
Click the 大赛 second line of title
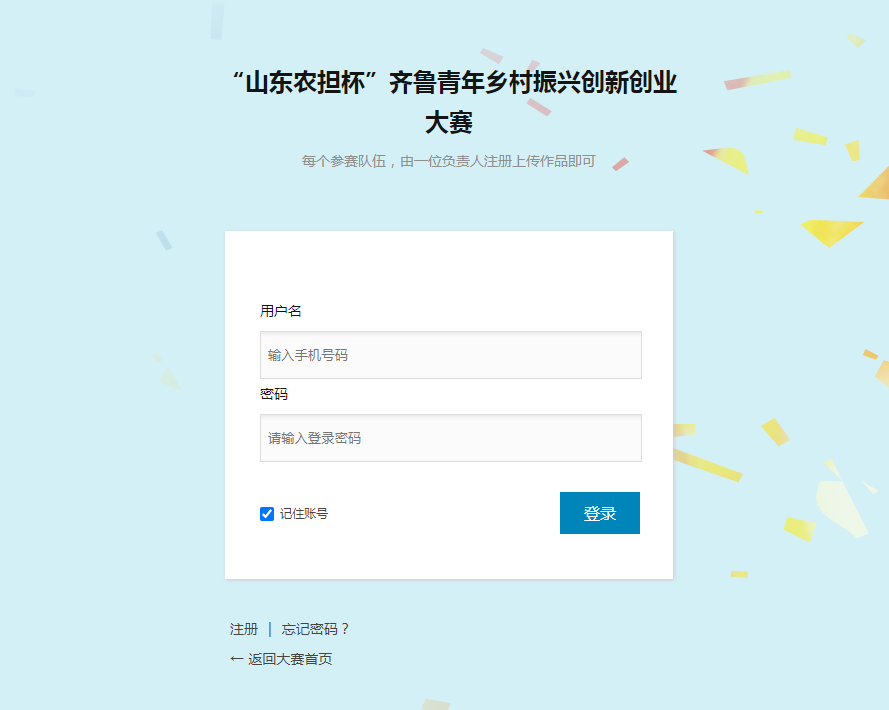[x=449, y=122]
